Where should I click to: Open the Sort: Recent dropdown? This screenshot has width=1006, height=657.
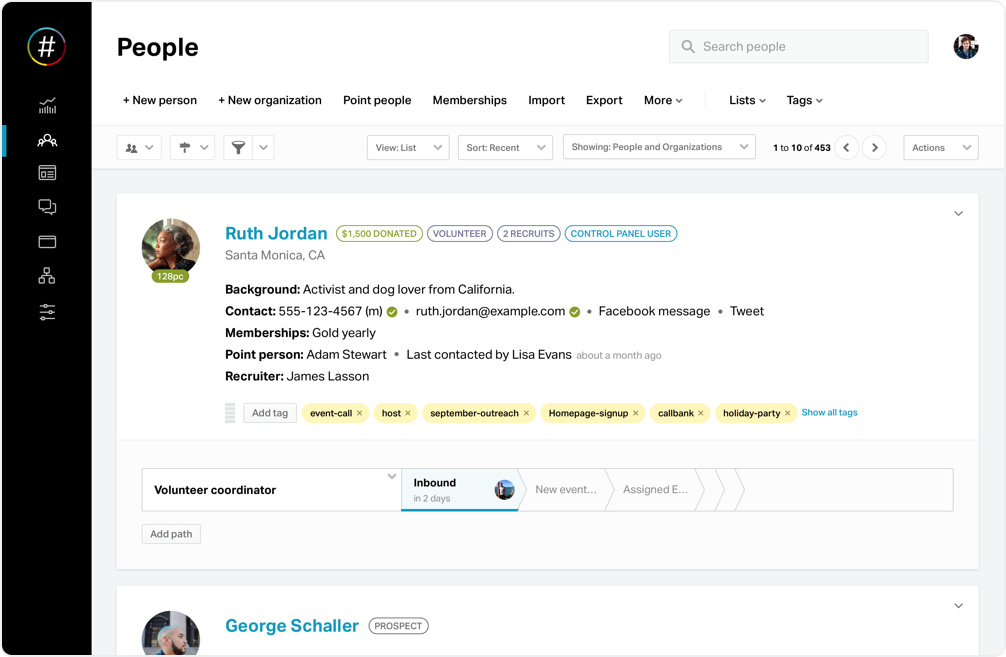pyautogui.click(x=504, y=148)
